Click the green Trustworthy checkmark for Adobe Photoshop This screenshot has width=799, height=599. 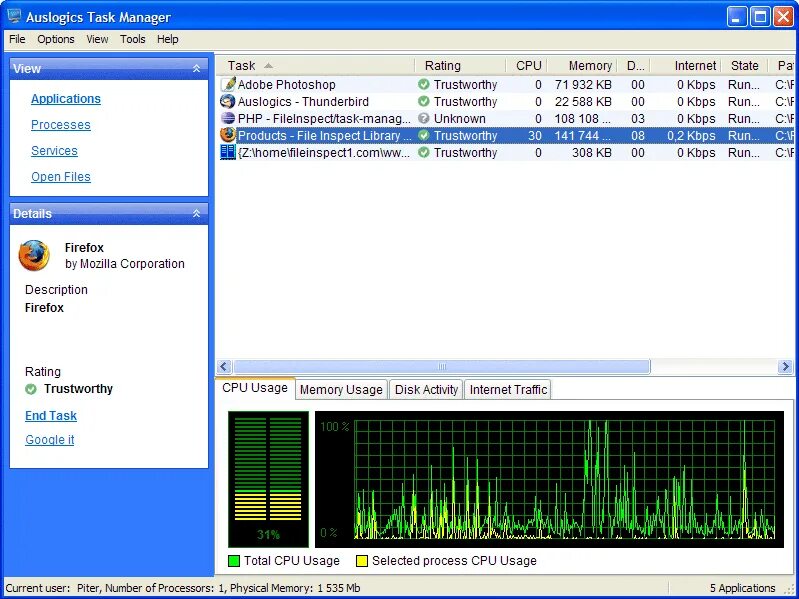[x=423, y=84]
